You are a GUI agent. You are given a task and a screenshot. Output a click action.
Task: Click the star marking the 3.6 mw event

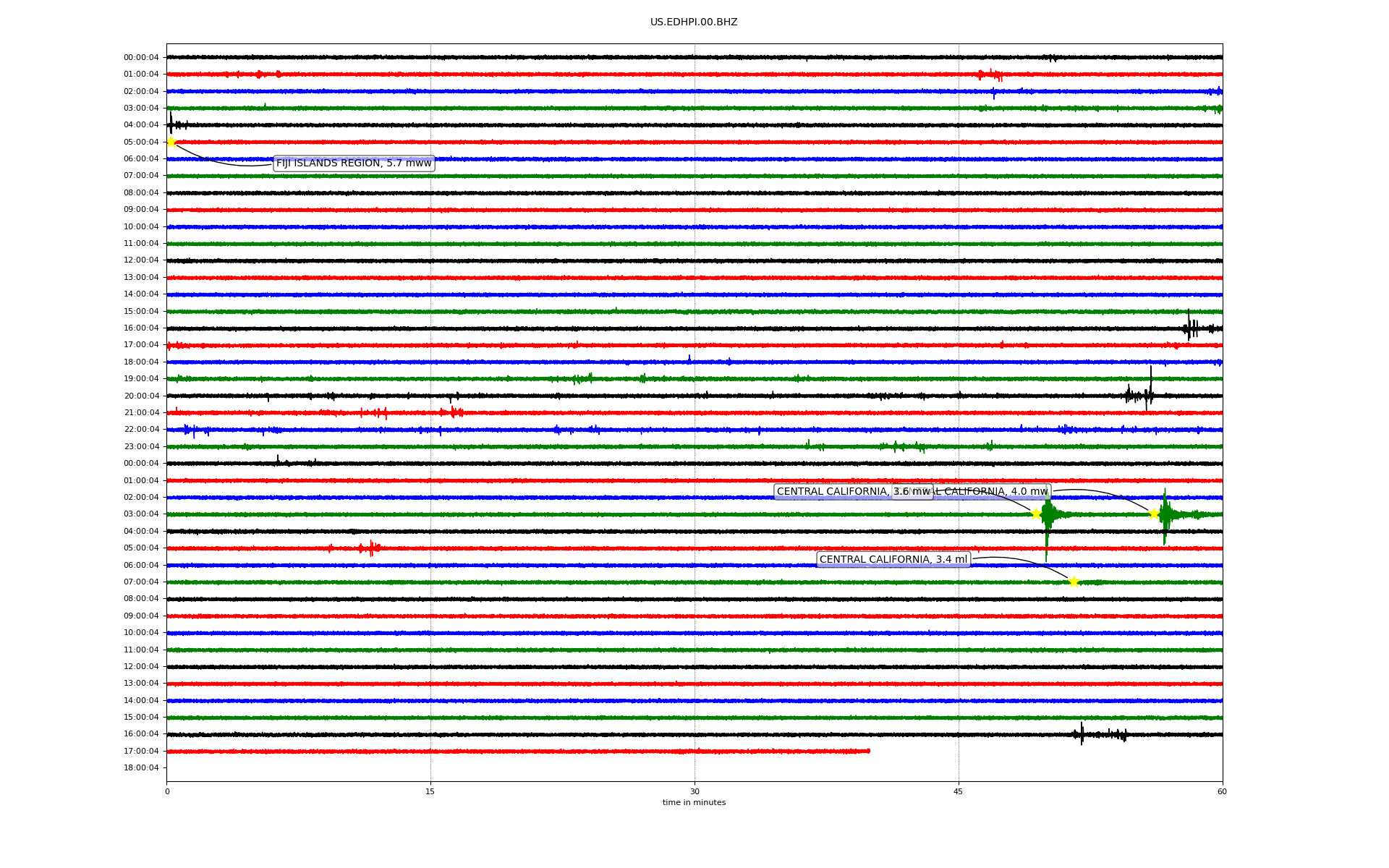(x=1036, y=514)
